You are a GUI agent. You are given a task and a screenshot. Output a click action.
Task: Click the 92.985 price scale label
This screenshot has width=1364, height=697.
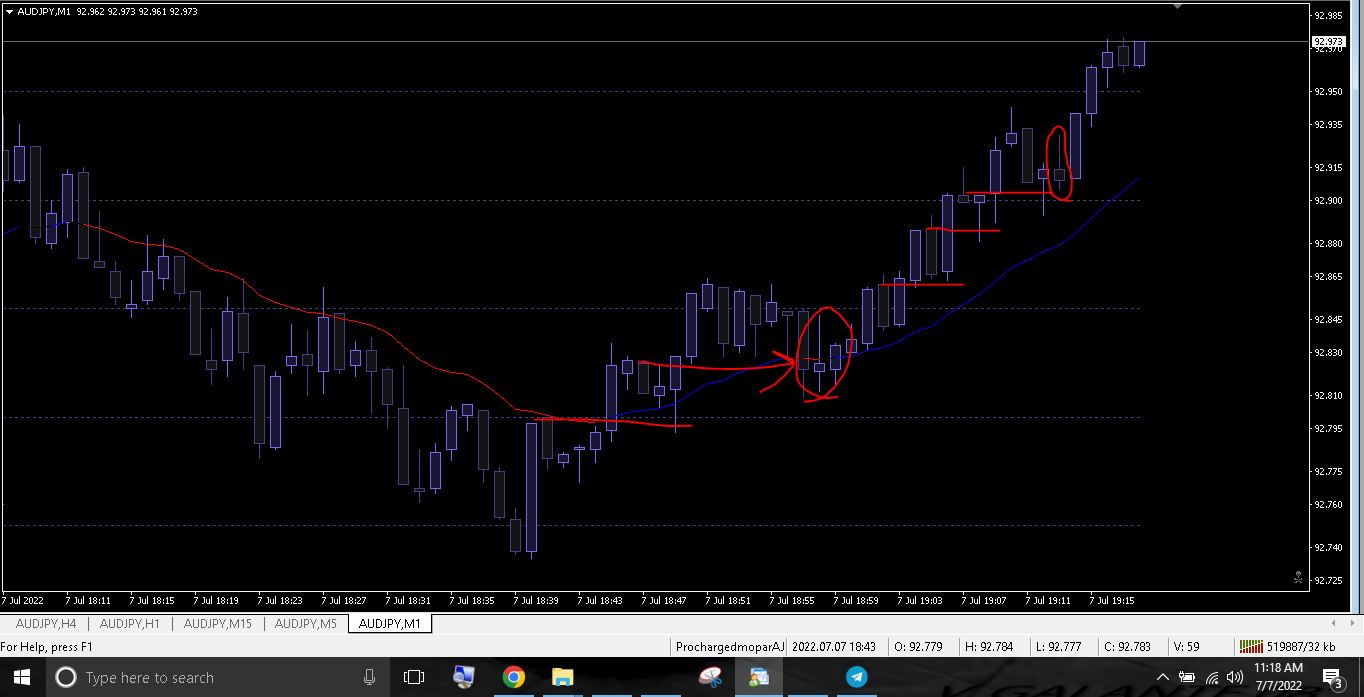[x=1328, y=15]
